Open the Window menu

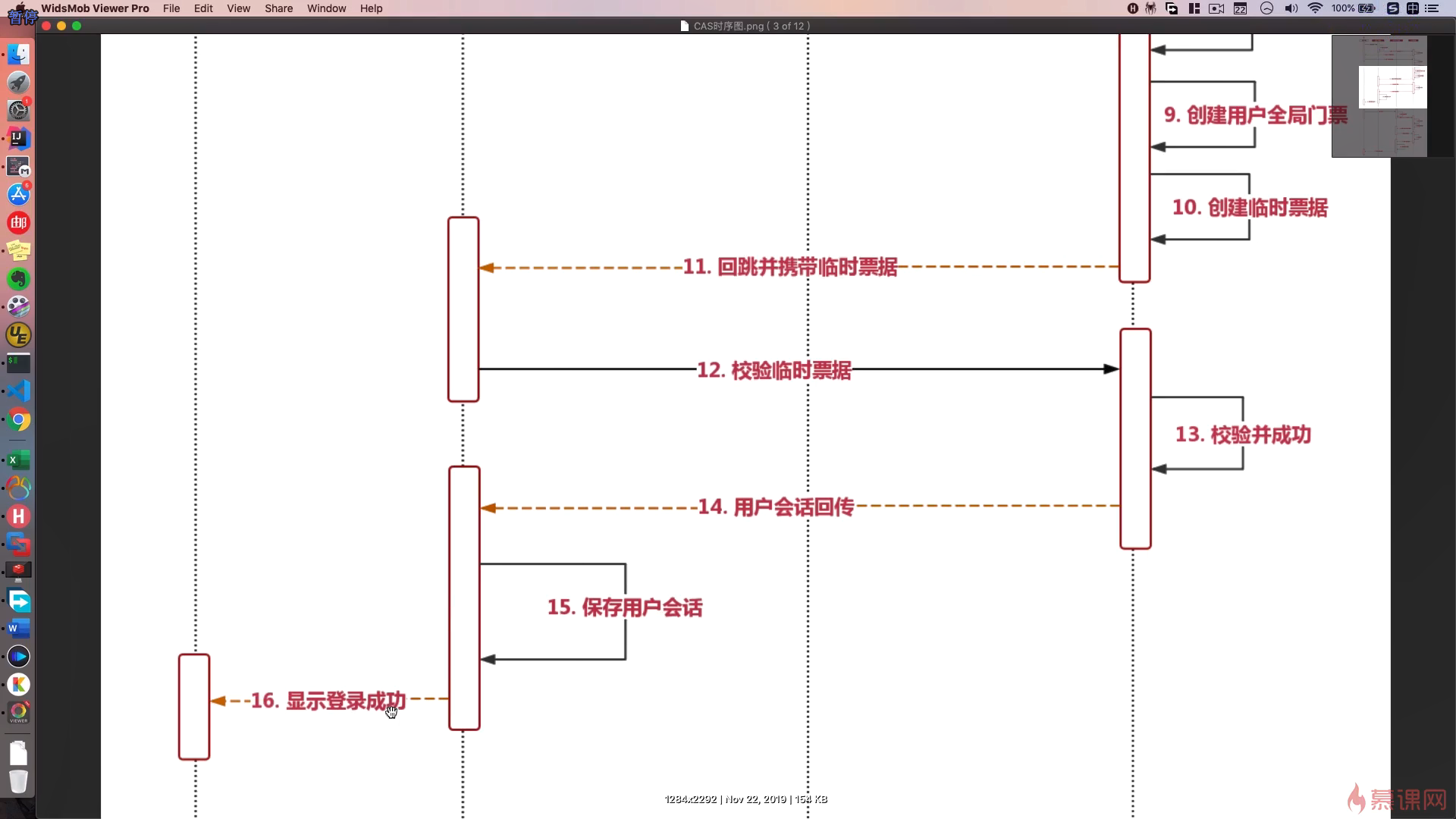[x=326, y=8]
